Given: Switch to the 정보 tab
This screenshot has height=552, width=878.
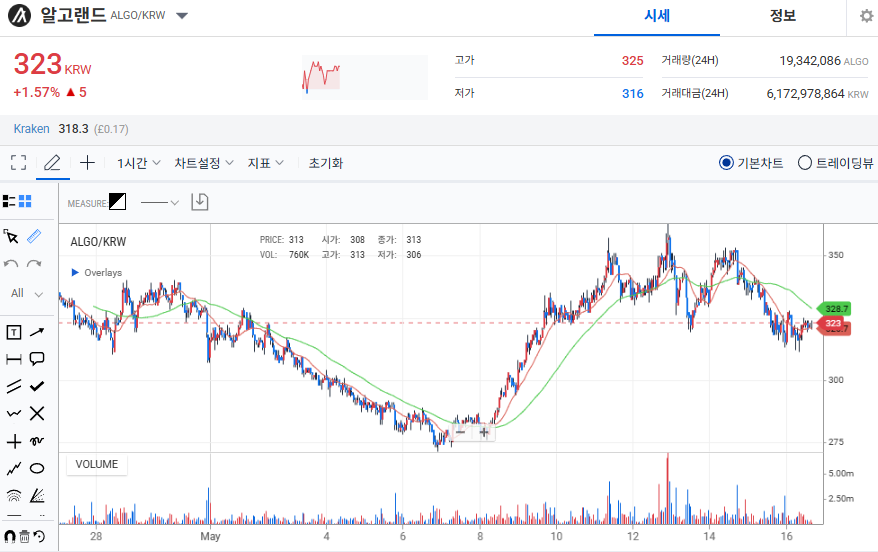Looking at the screenshot, I should point(783,16).
